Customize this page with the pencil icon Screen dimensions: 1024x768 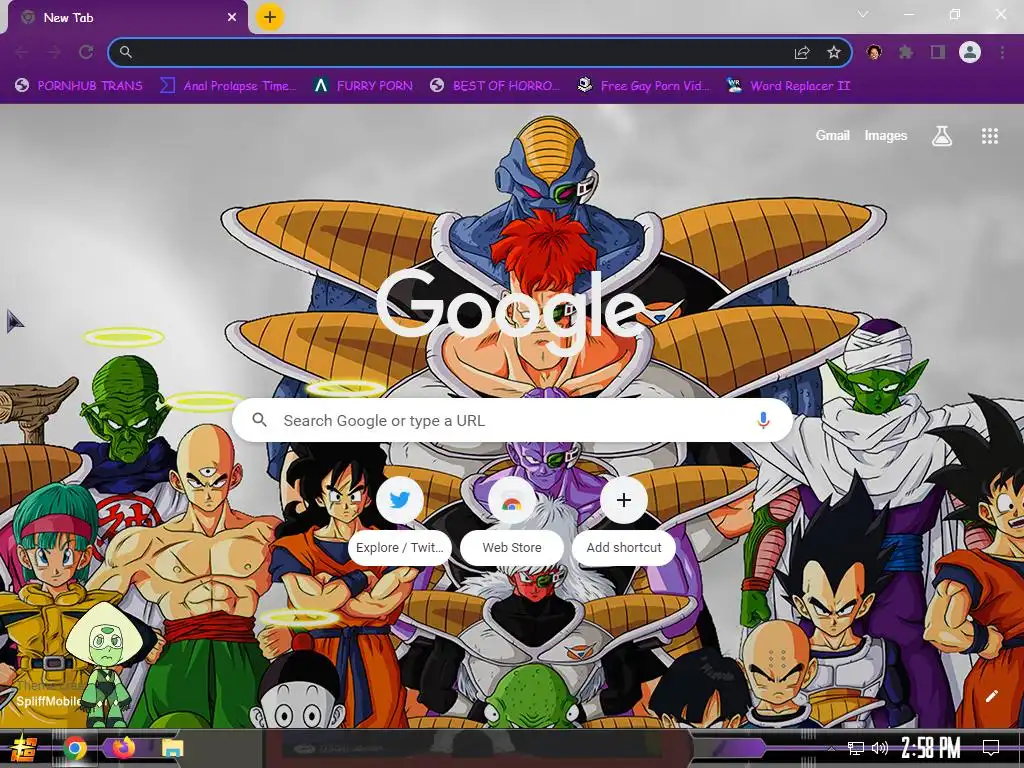[x=991, y=696]
